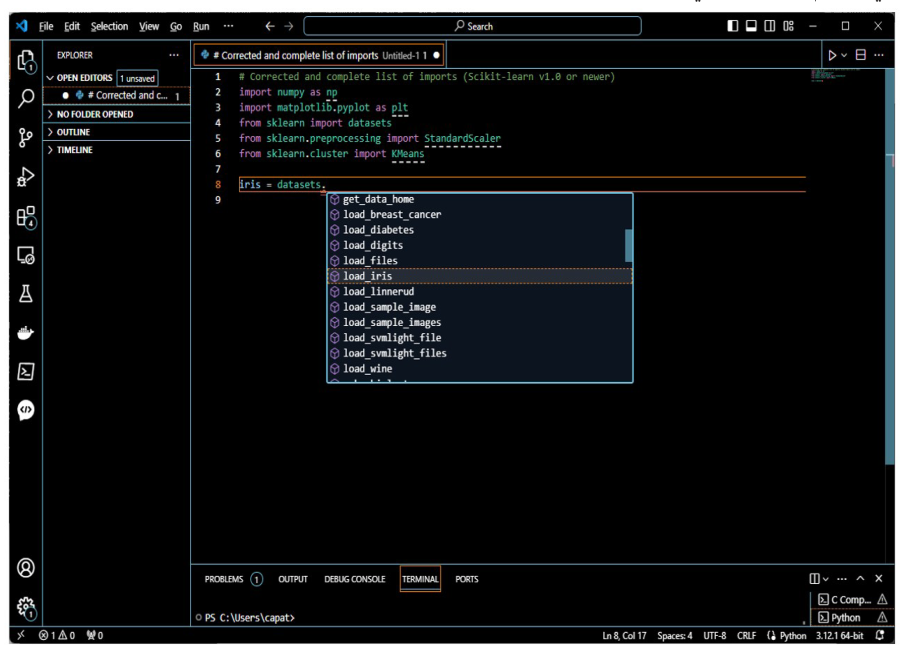Open the run button dropdown arrow
This screenshot has height=651, width=907.
pos(844,55)
